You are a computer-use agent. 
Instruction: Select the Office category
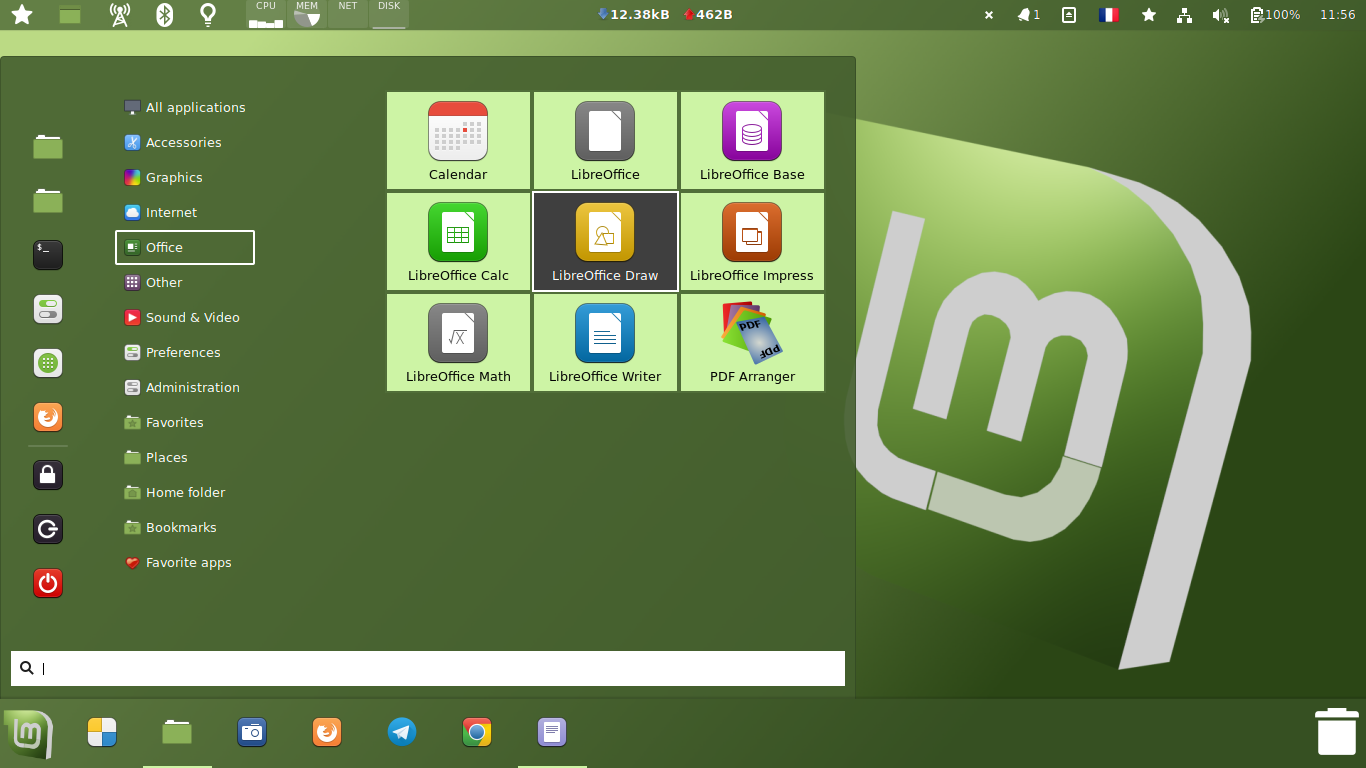185,247
